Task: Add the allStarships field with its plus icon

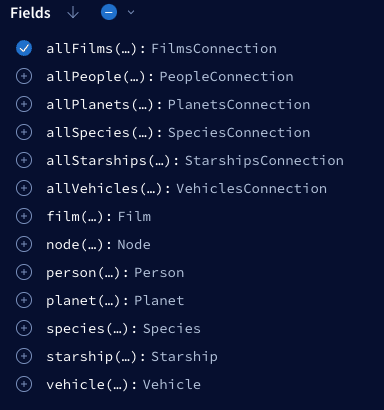Action: click(24, 160)
